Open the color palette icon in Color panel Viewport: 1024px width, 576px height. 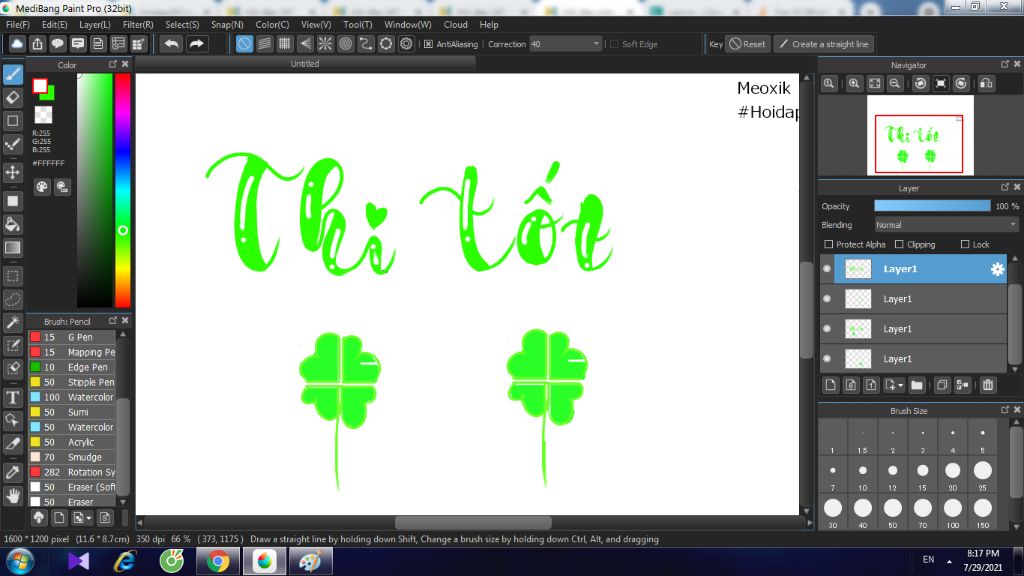42,187
